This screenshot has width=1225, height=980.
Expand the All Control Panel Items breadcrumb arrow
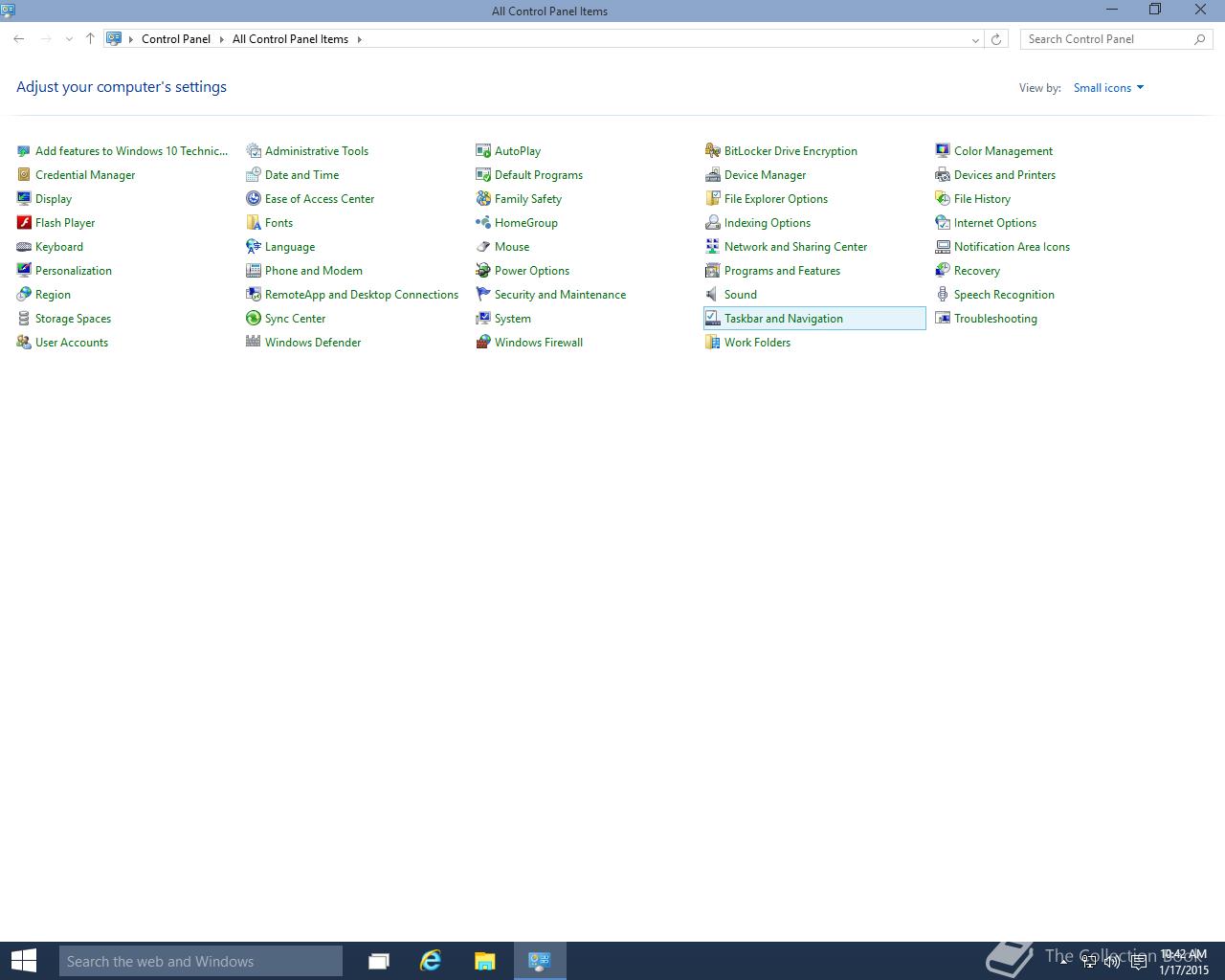click(x=360, y=39)
